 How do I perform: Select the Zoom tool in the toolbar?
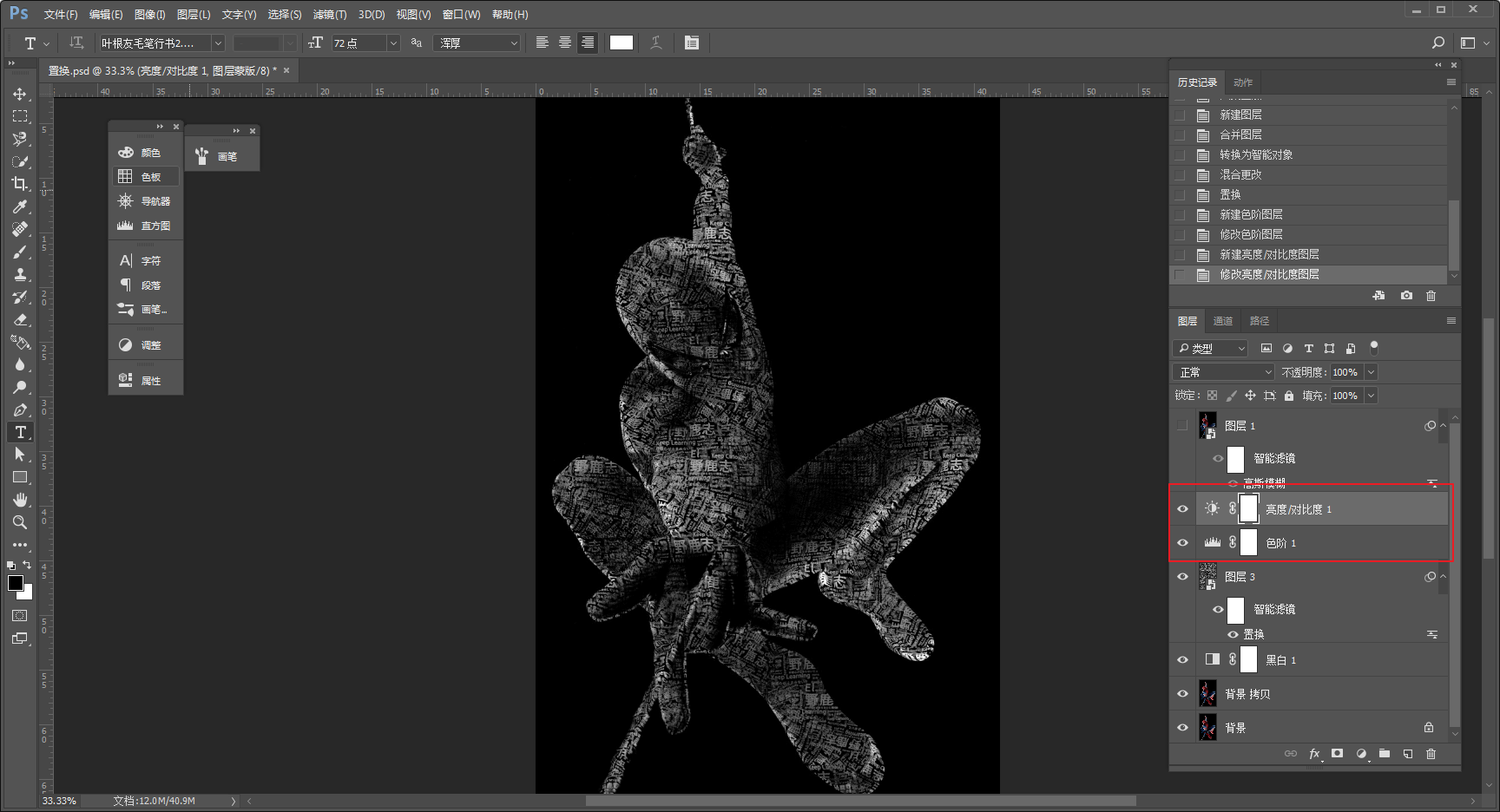click(x=19, y=522)
